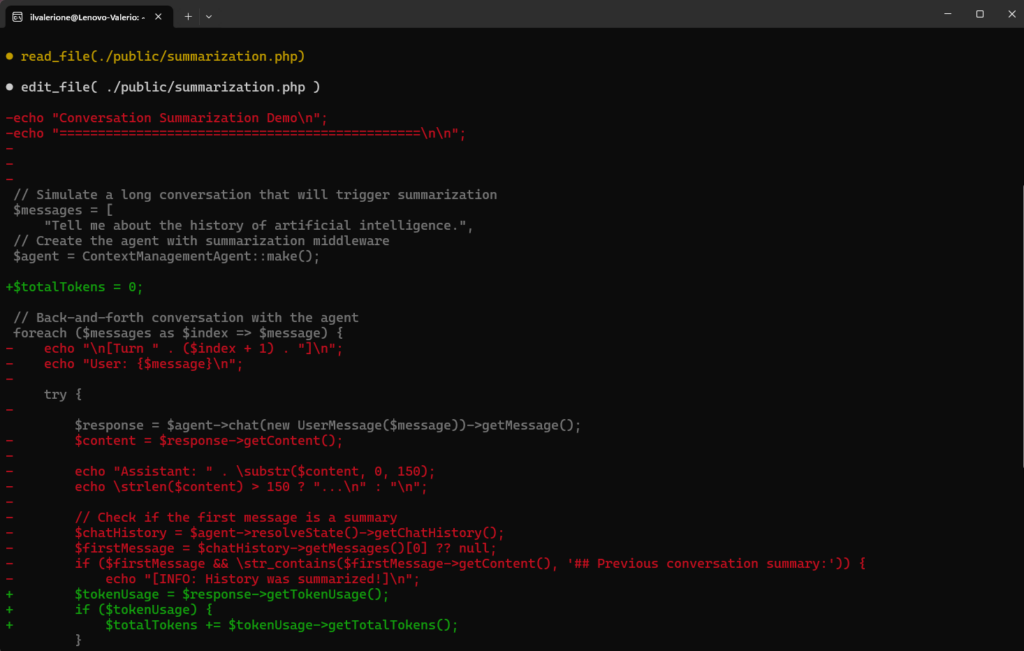1024x651 pixels.
Task: Click the removed '$chatHistory = $agent->resolveState()' line
Action: [x=289, y=533]
